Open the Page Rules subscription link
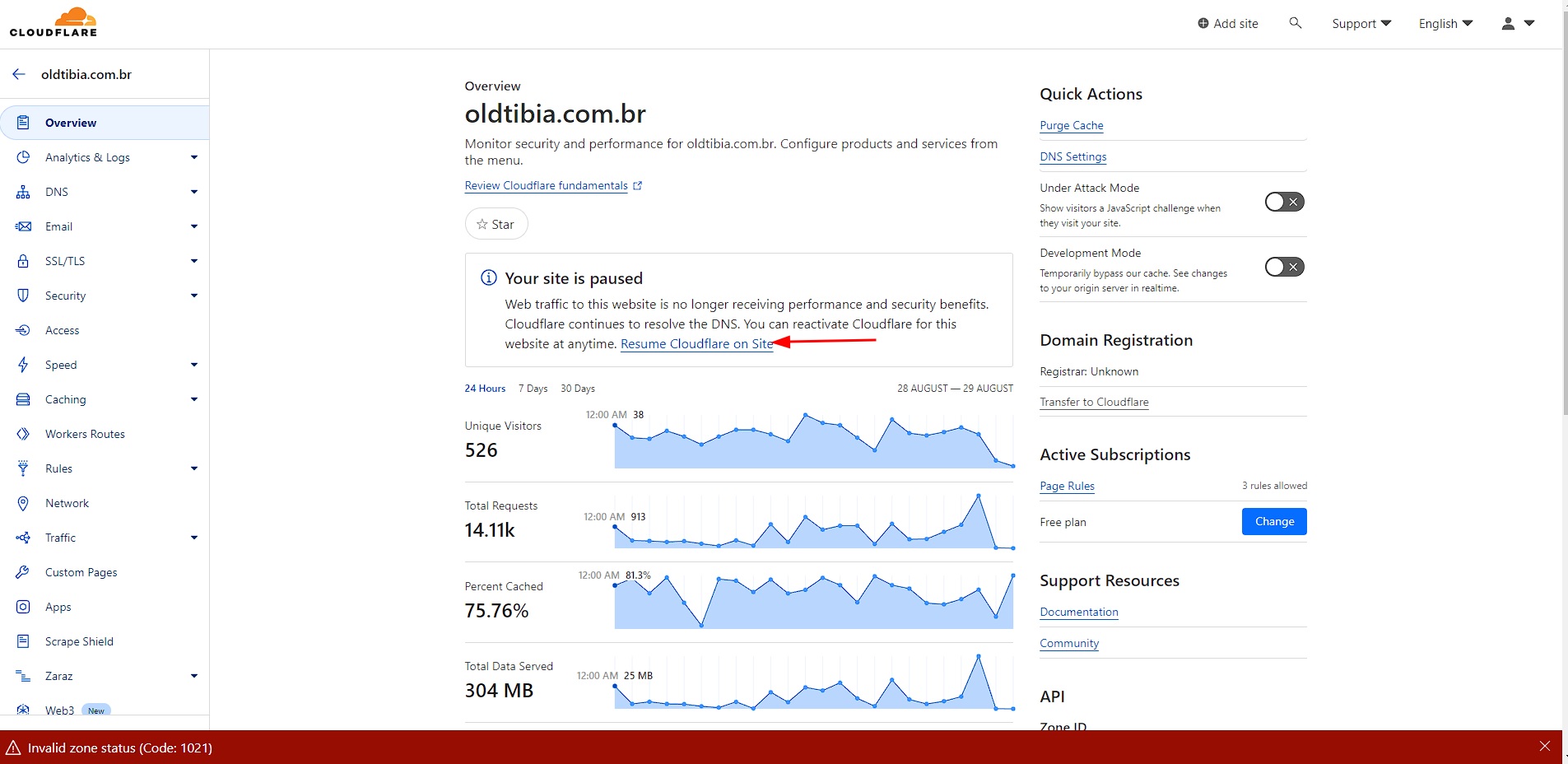The image size is (1568, 764). coord(1067,486)
